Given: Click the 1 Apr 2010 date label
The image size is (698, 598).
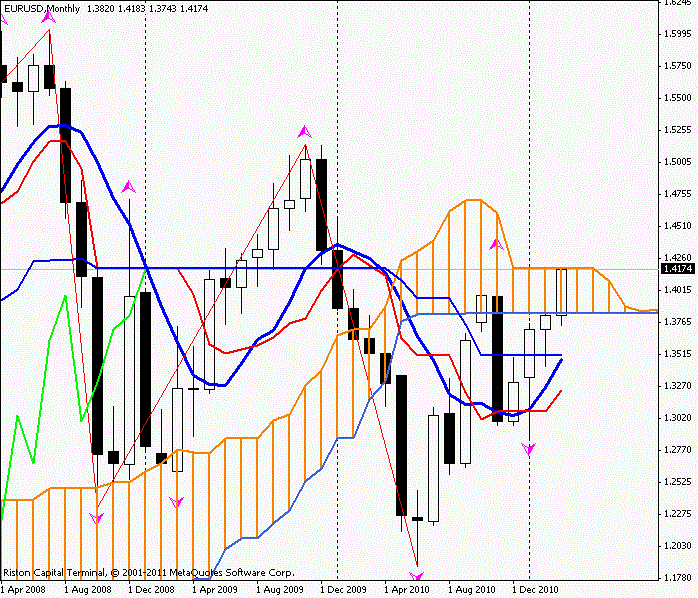Looking at the screenshot, I should [x=407, y=590].
